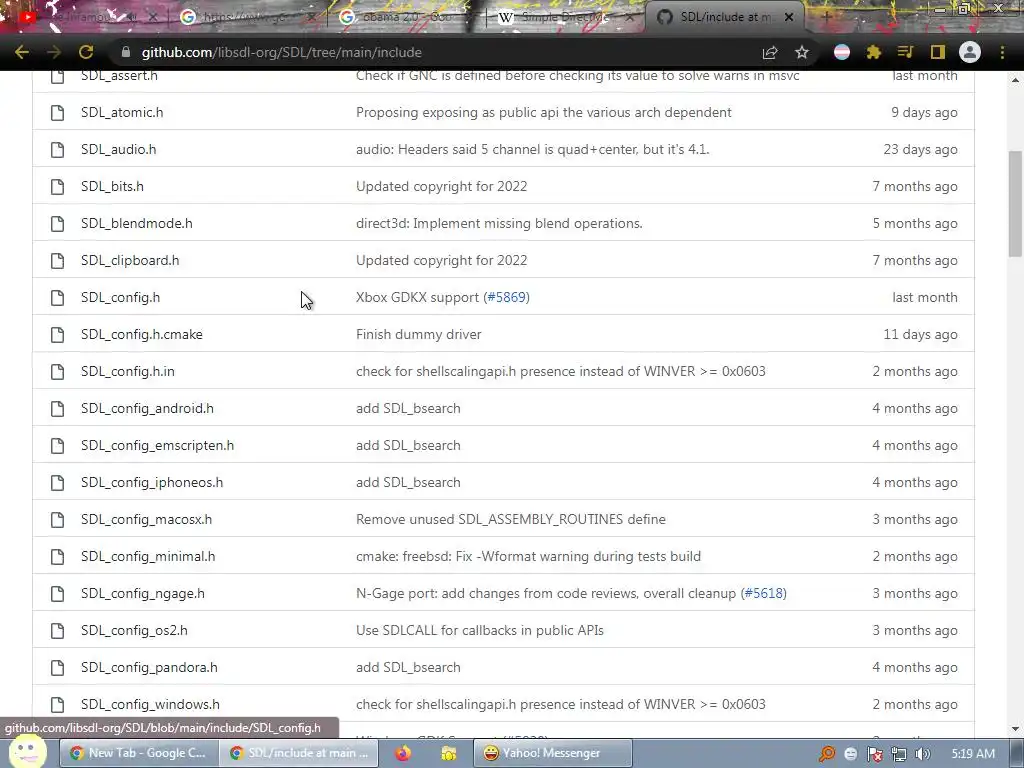This screenshot has height=768, width=1024.
Task: Toggle the Chrome side panel
Action: point(938,52)
